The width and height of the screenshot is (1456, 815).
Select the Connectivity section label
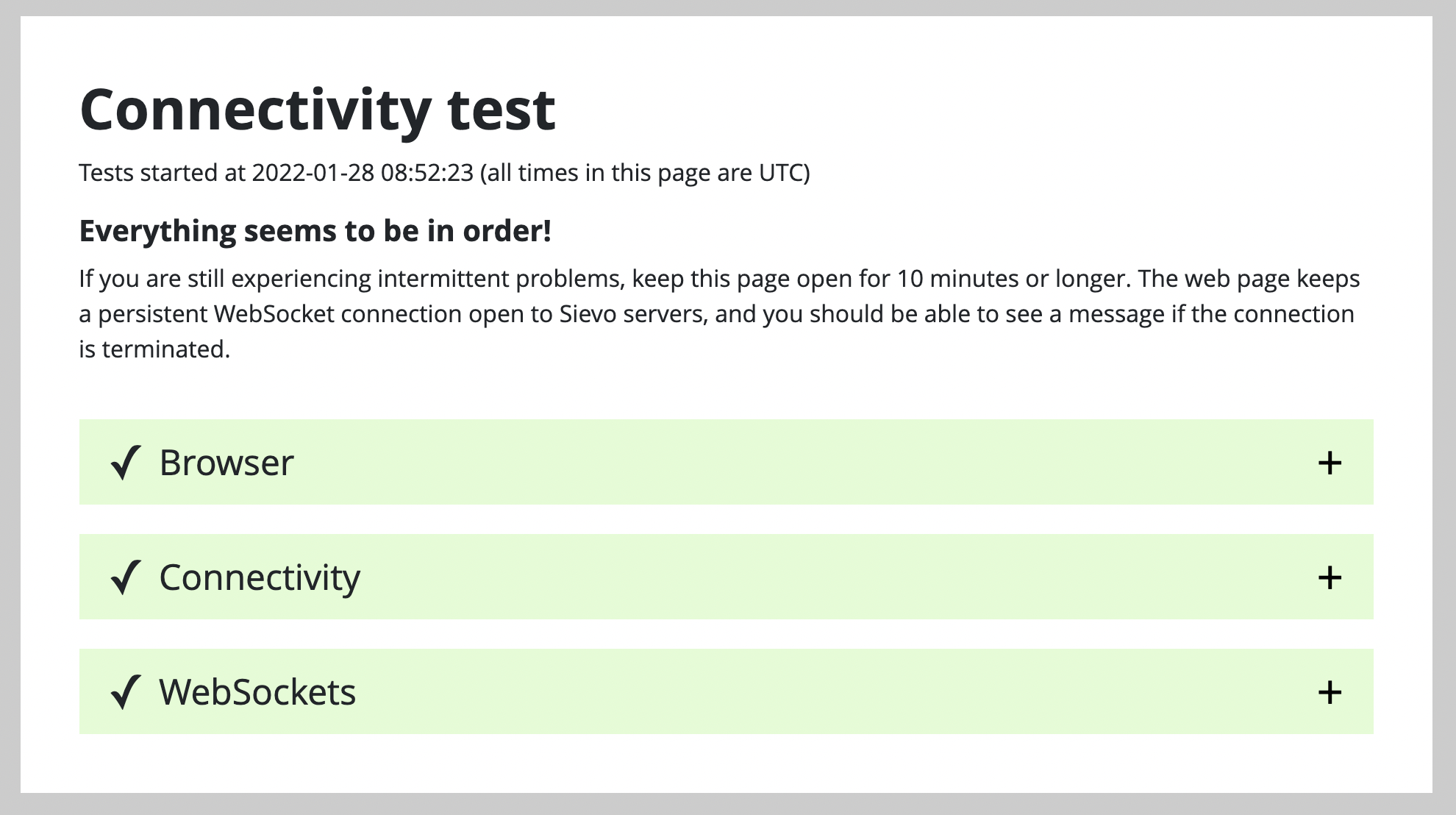pyautogui.click(x=260, y=577)
